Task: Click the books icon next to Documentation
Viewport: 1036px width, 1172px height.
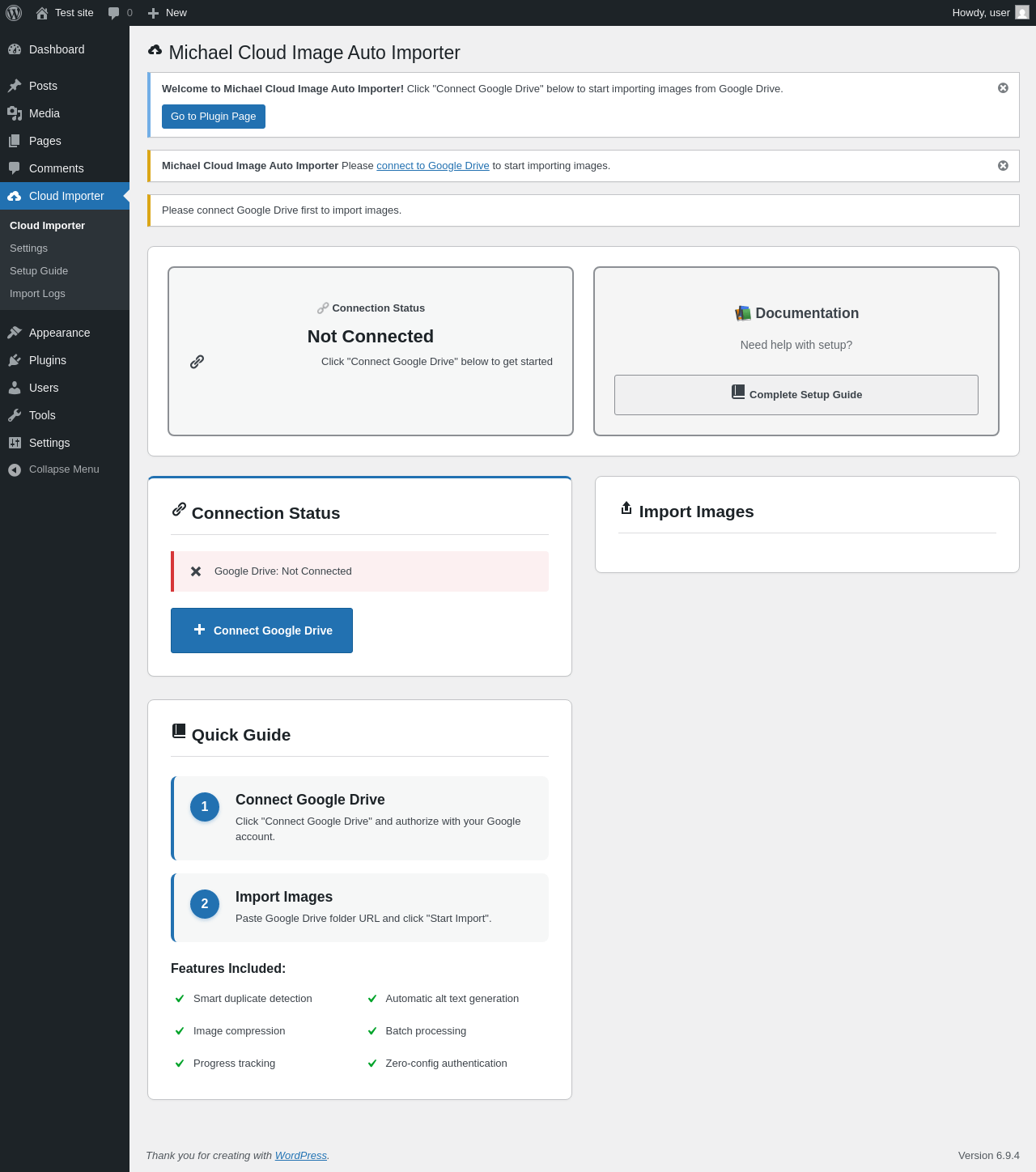Action: click(x=743, y=313)
